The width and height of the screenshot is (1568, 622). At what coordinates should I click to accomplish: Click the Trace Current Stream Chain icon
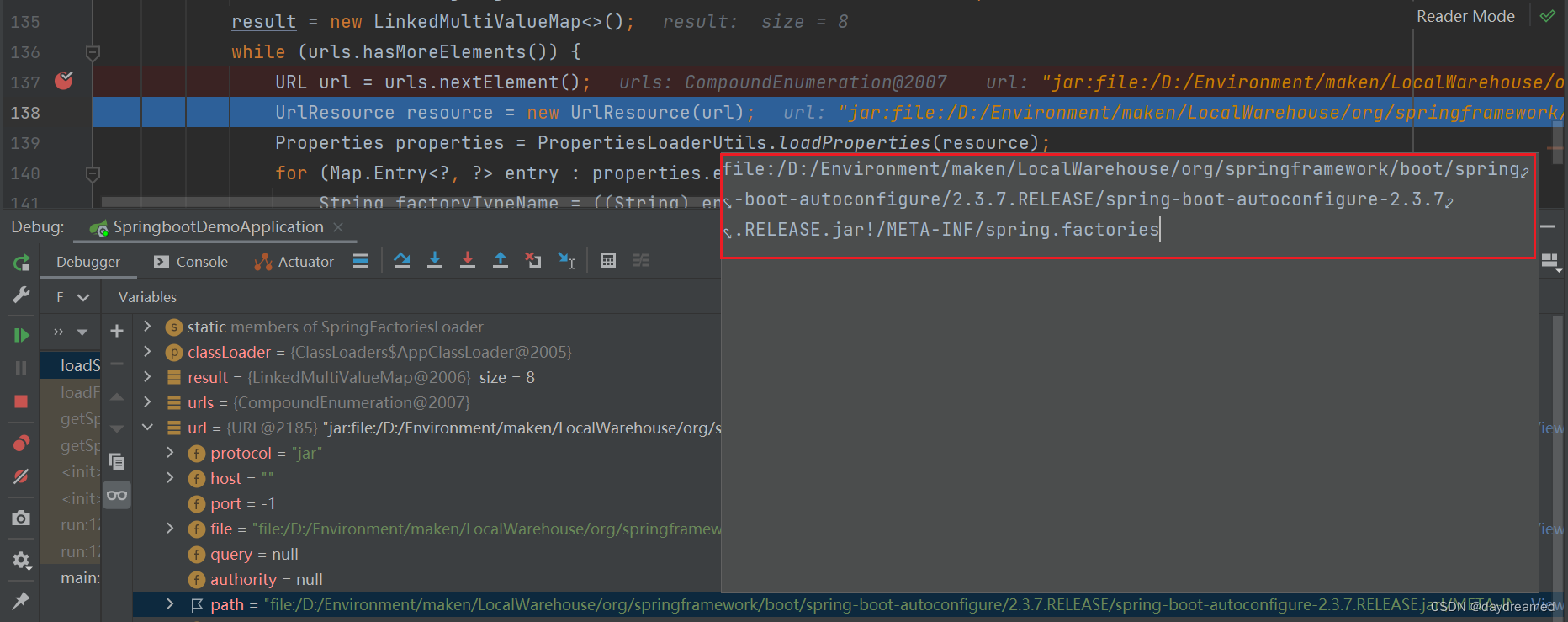tap(641, 261)
